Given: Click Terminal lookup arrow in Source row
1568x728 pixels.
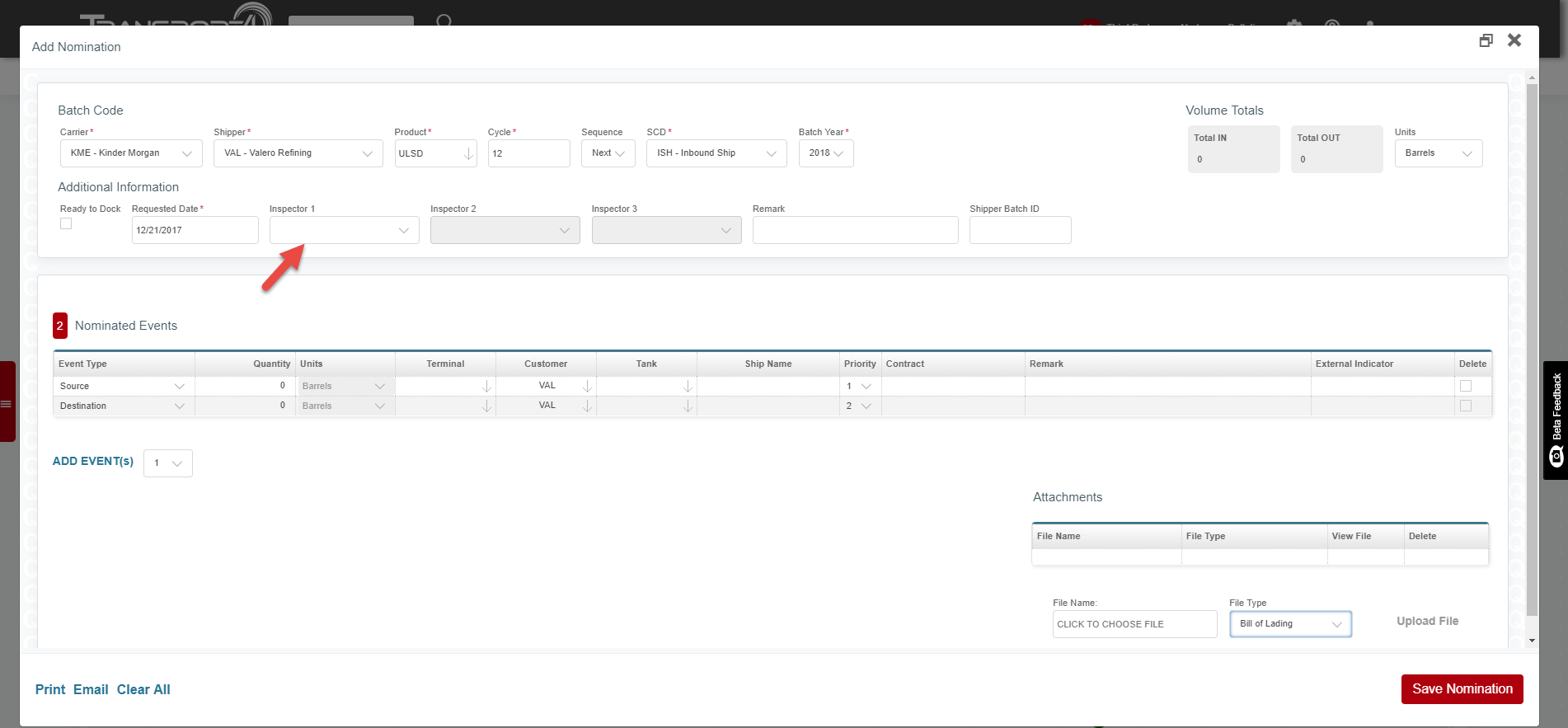Looking at the screenshot, I should (x=486, y=386).
